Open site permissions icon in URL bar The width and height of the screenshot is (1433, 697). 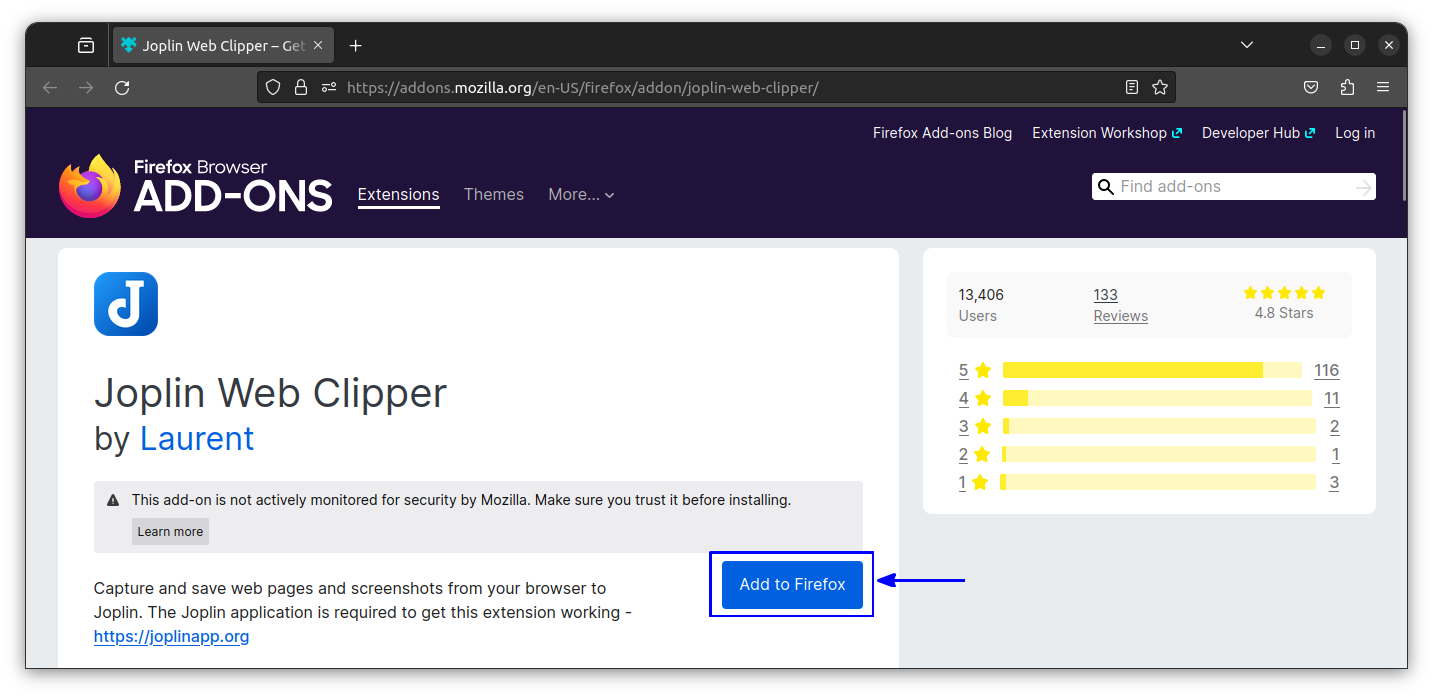tap(329, 88)
